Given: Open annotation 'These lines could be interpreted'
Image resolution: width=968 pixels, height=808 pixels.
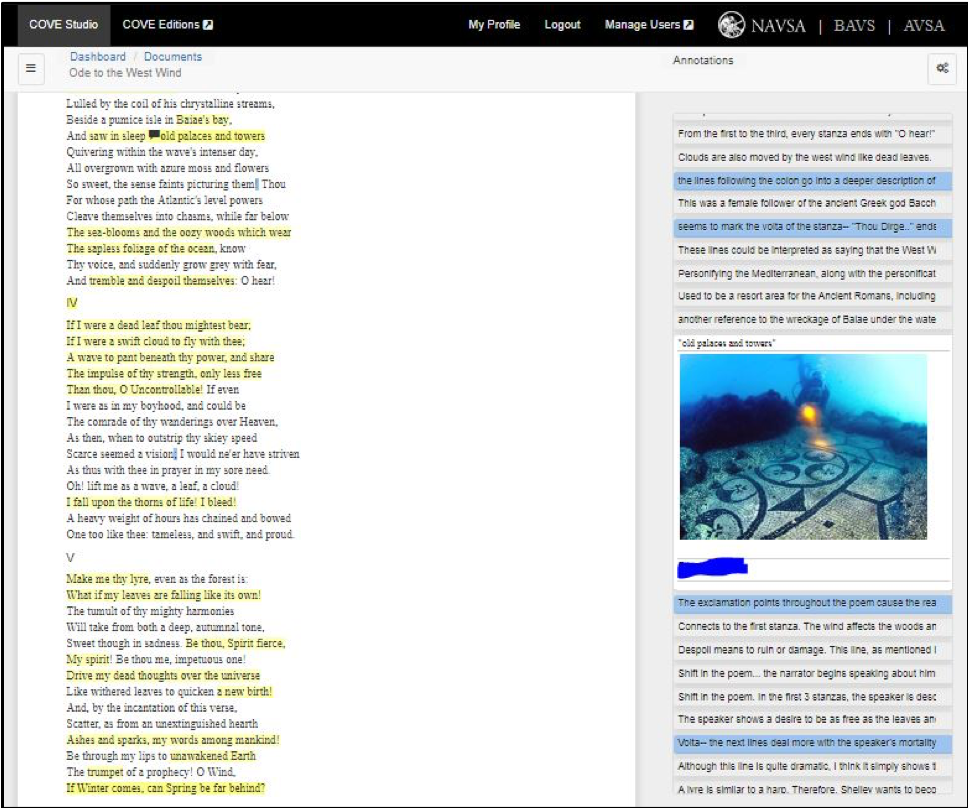Looking at the screenshot, I should coord(812,250).
